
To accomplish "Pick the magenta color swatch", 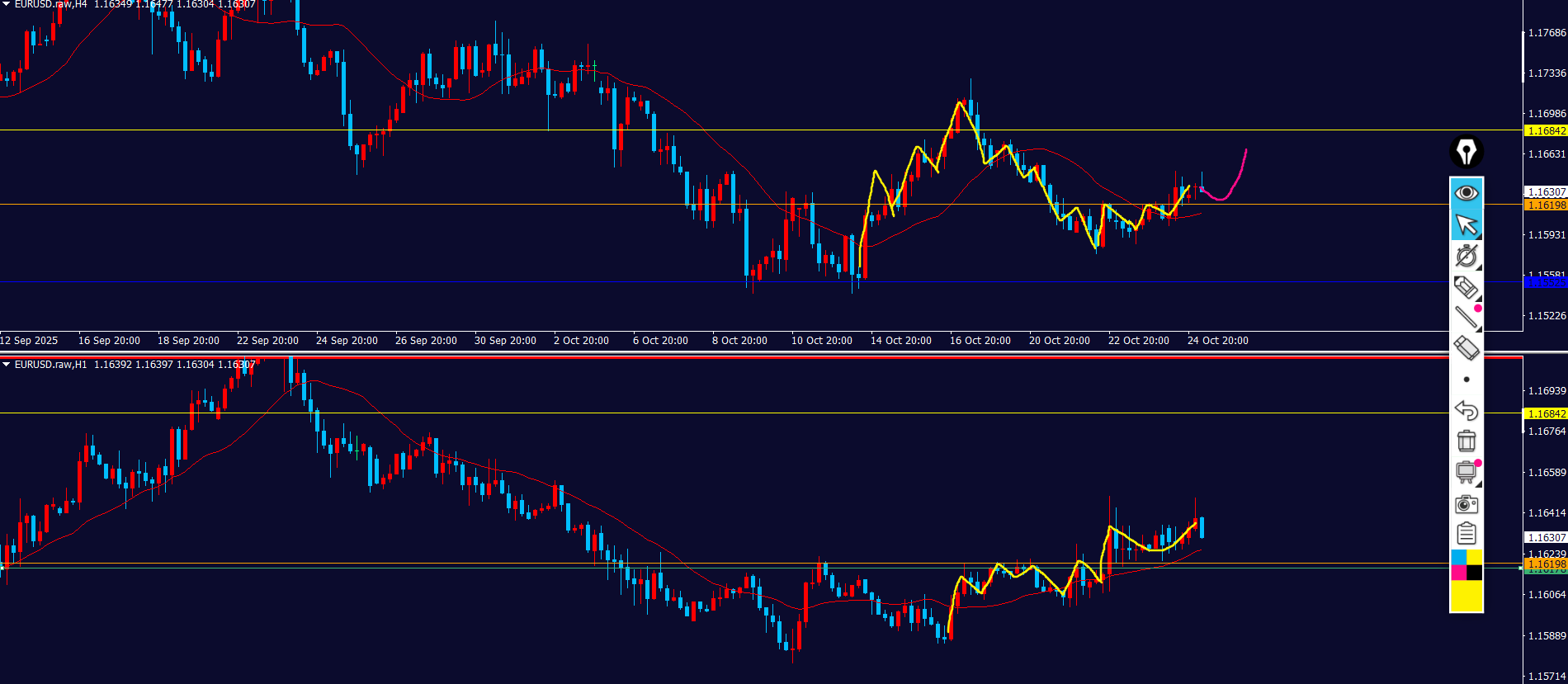I will click(1458, 573).
